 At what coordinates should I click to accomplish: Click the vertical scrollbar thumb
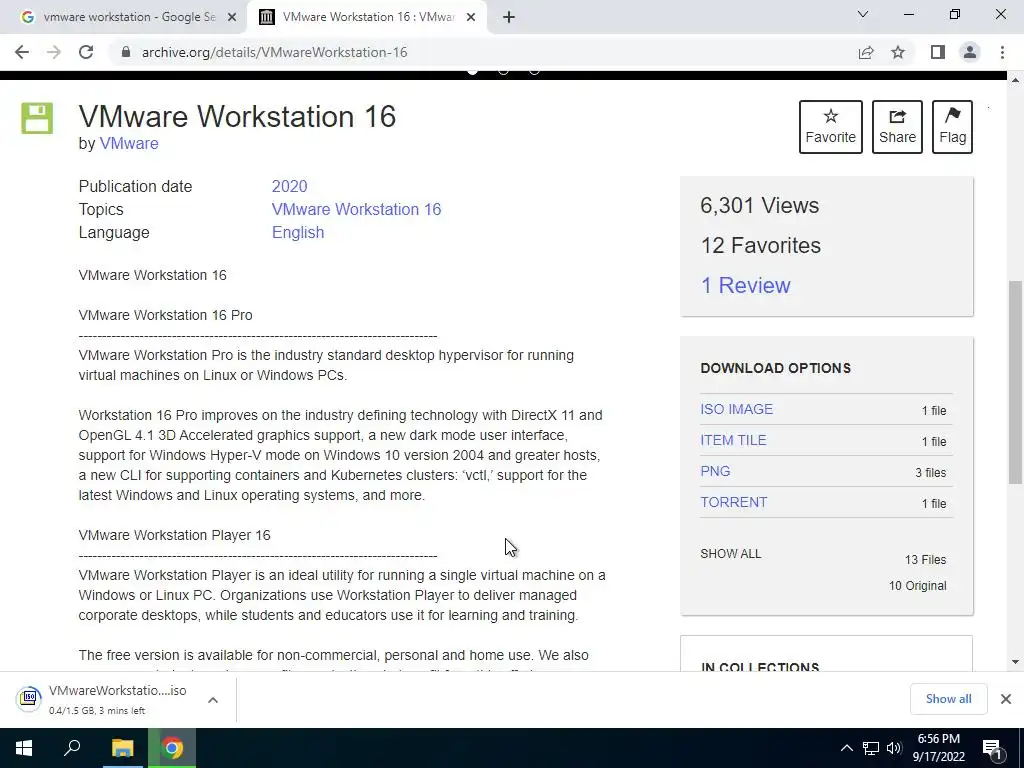click(x=1015, y=382)
